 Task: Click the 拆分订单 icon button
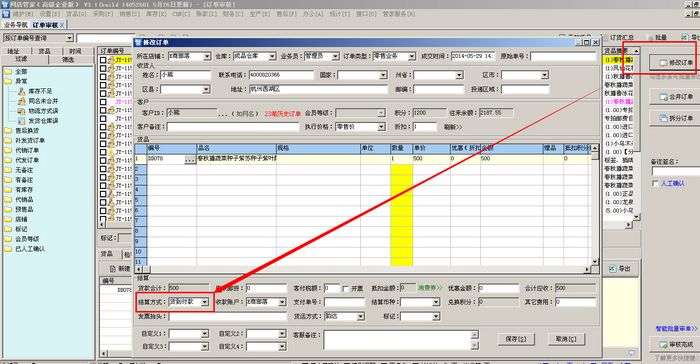(x=676, y=118)
